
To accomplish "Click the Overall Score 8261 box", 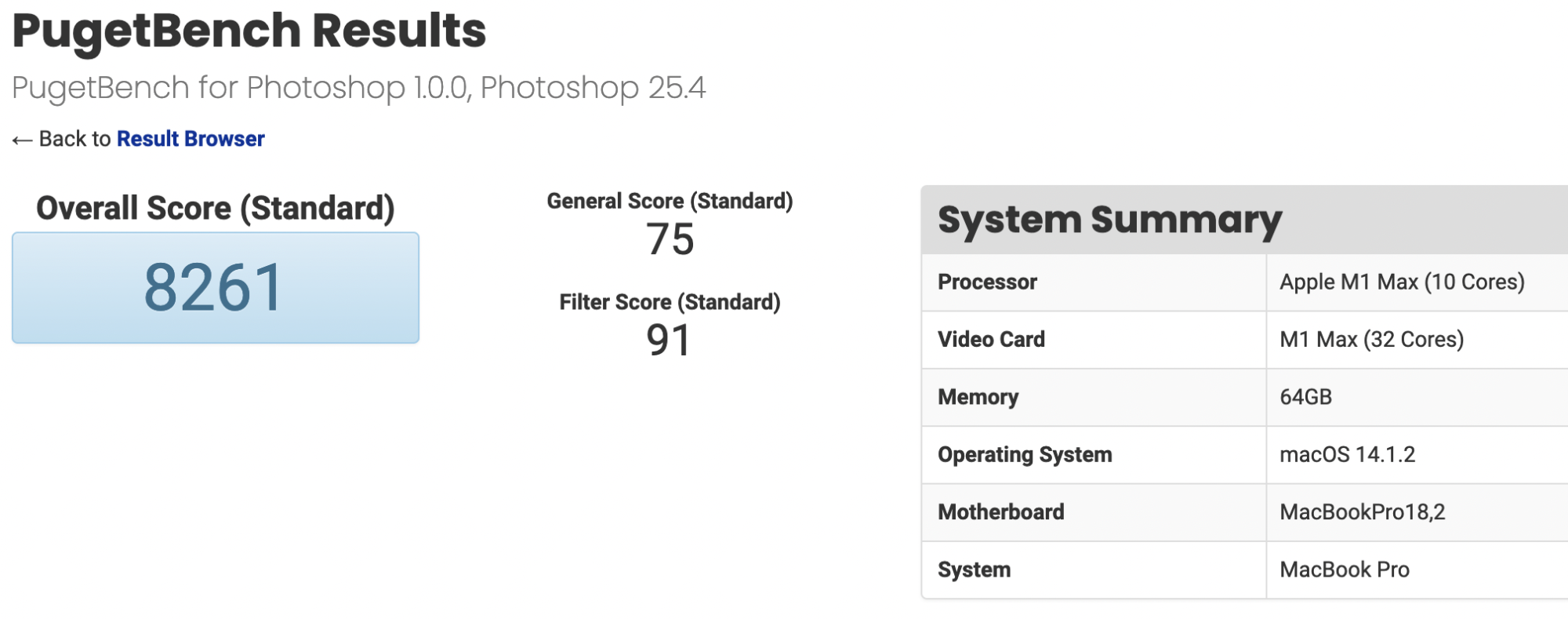I will [216, 287].
